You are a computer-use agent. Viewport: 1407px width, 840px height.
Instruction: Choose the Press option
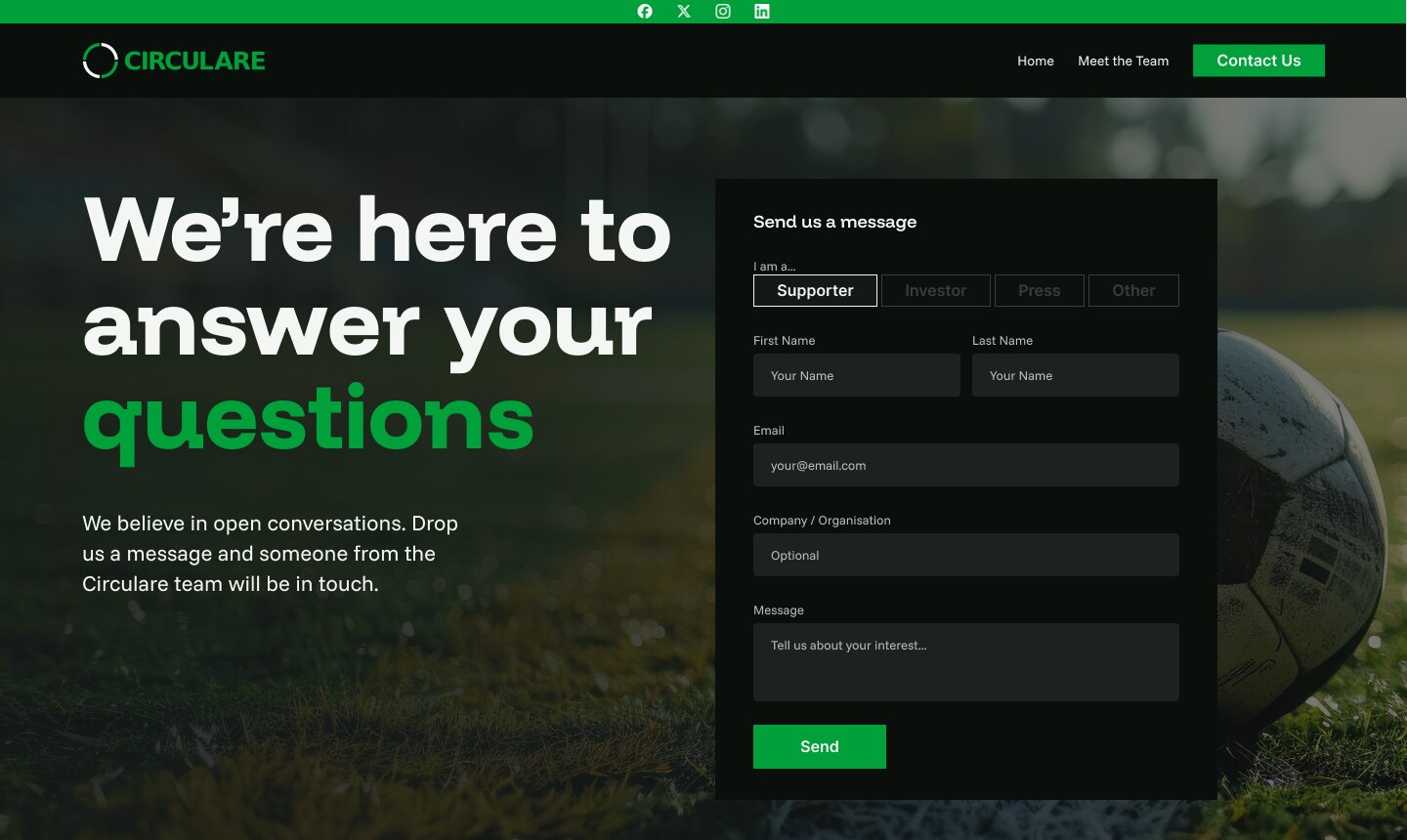pos(1040,290)
